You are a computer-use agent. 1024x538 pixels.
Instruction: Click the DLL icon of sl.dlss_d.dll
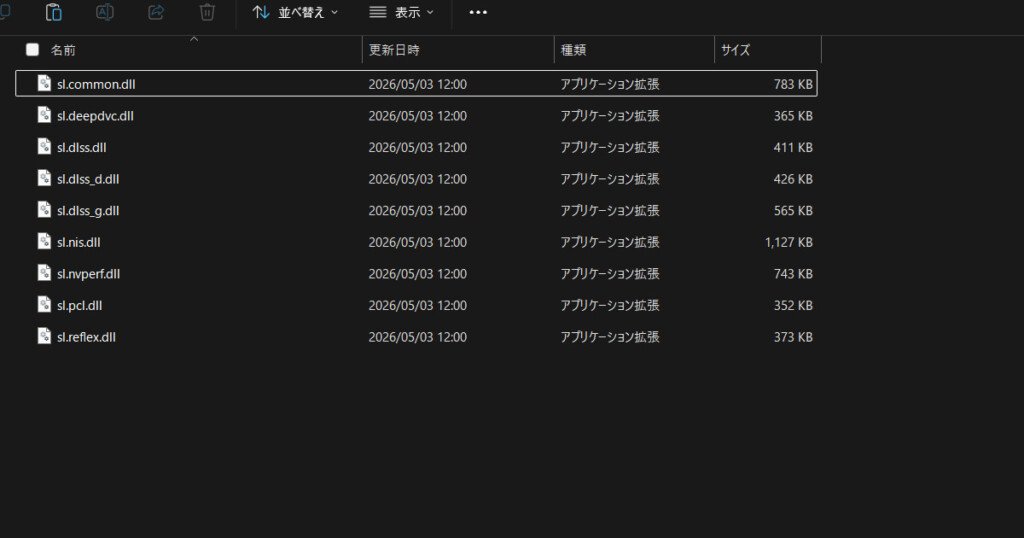tap(44, 178)
